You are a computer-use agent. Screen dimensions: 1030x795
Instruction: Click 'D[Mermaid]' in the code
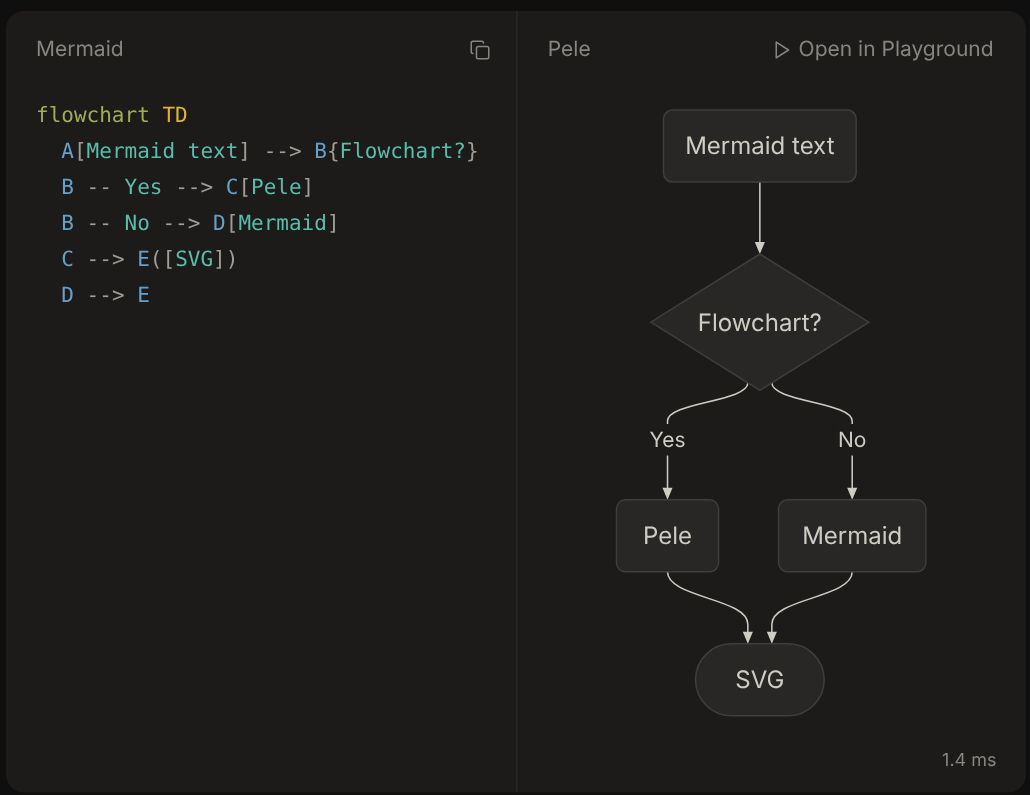(x=275, y=223)
